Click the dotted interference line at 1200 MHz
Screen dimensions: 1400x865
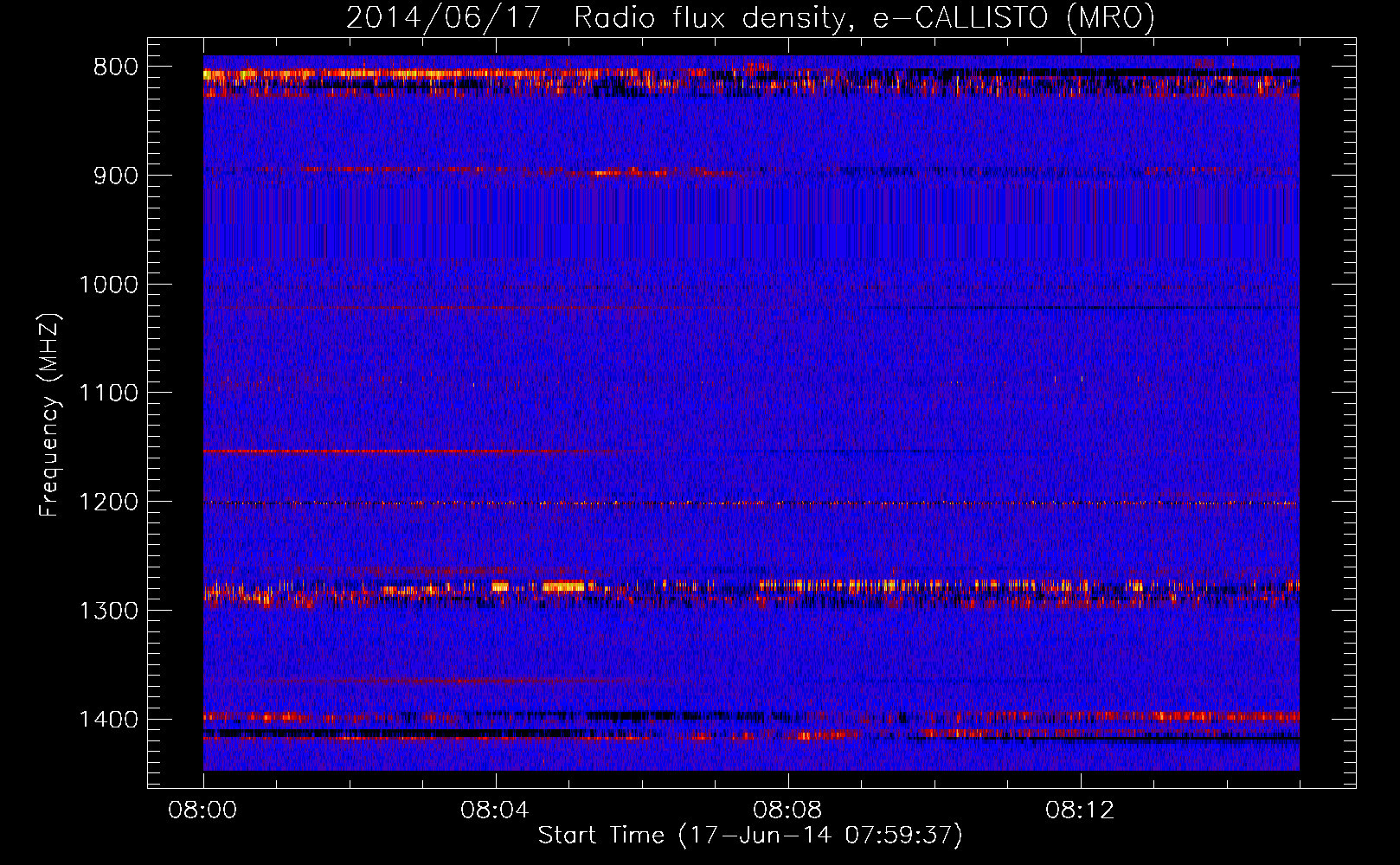(751, 503)
